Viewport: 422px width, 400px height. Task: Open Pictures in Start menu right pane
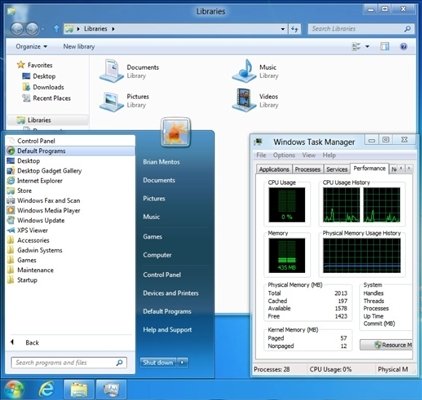click(x=154, y=199)
